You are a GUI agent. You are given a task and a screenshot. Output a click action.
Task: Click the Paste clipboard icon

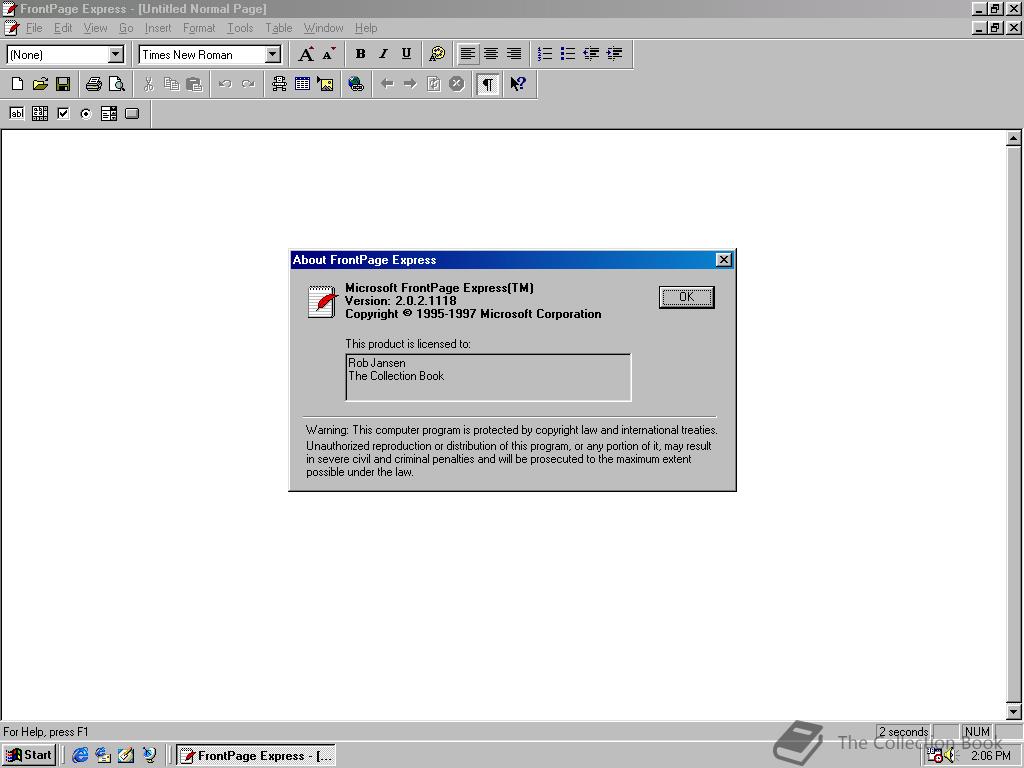195,84
